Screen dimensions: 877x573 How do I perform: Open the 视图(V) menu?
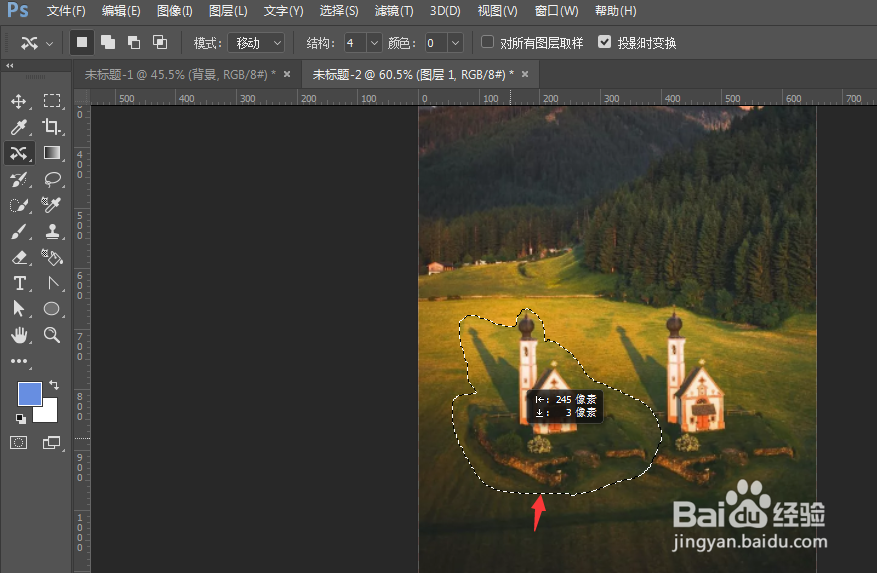[x=497, y=11]
